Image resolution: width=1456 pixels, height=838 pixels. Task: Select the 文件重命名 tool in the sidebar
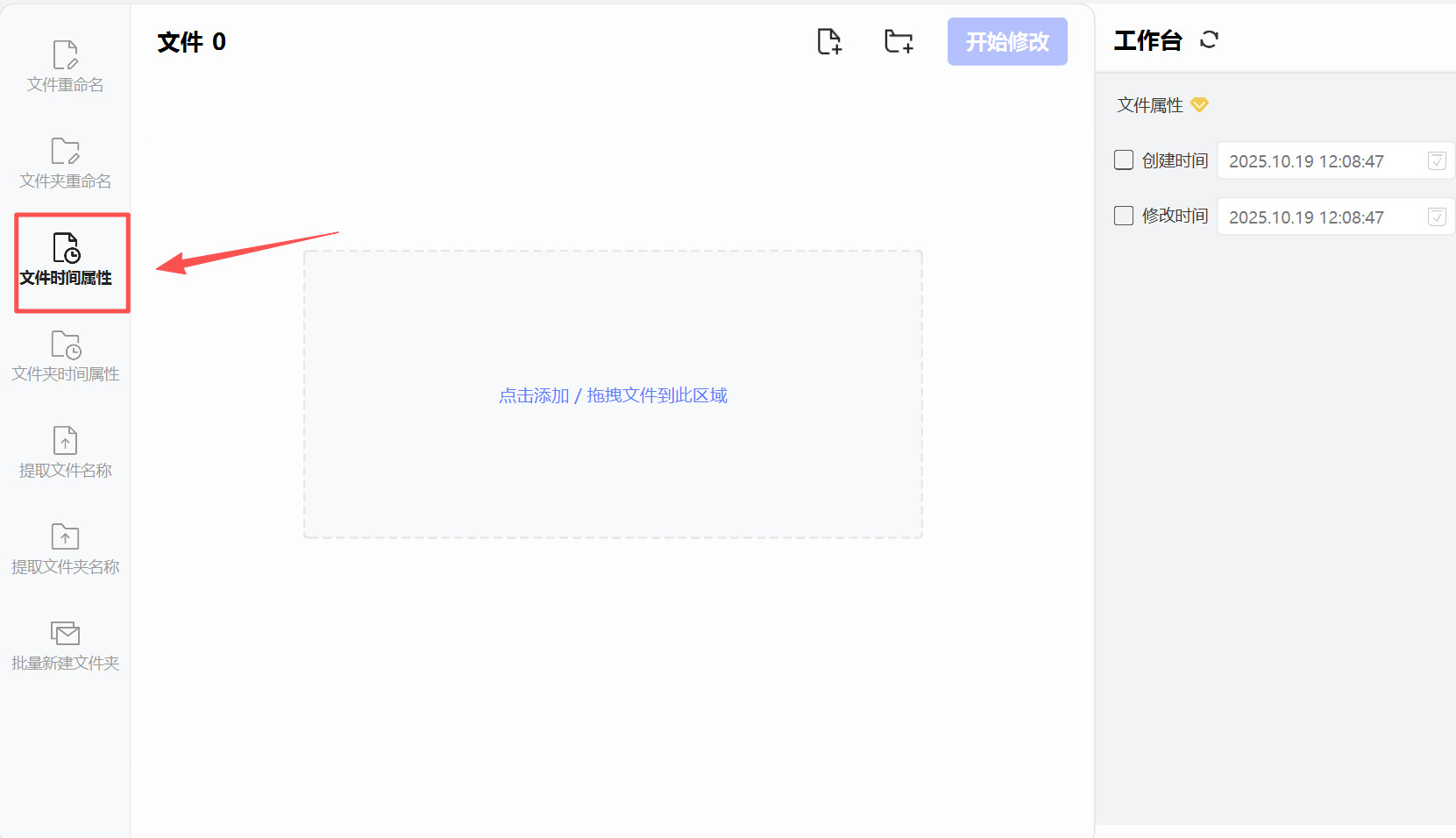[65, 66]
